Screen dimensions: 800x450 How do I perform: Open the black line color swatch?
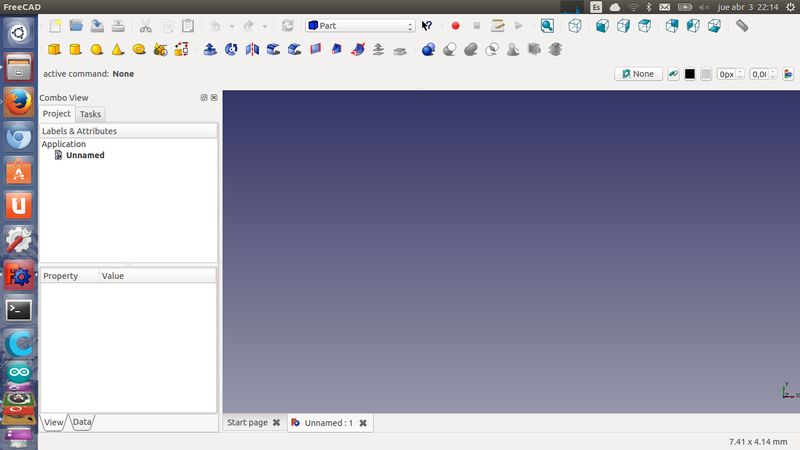690,74
